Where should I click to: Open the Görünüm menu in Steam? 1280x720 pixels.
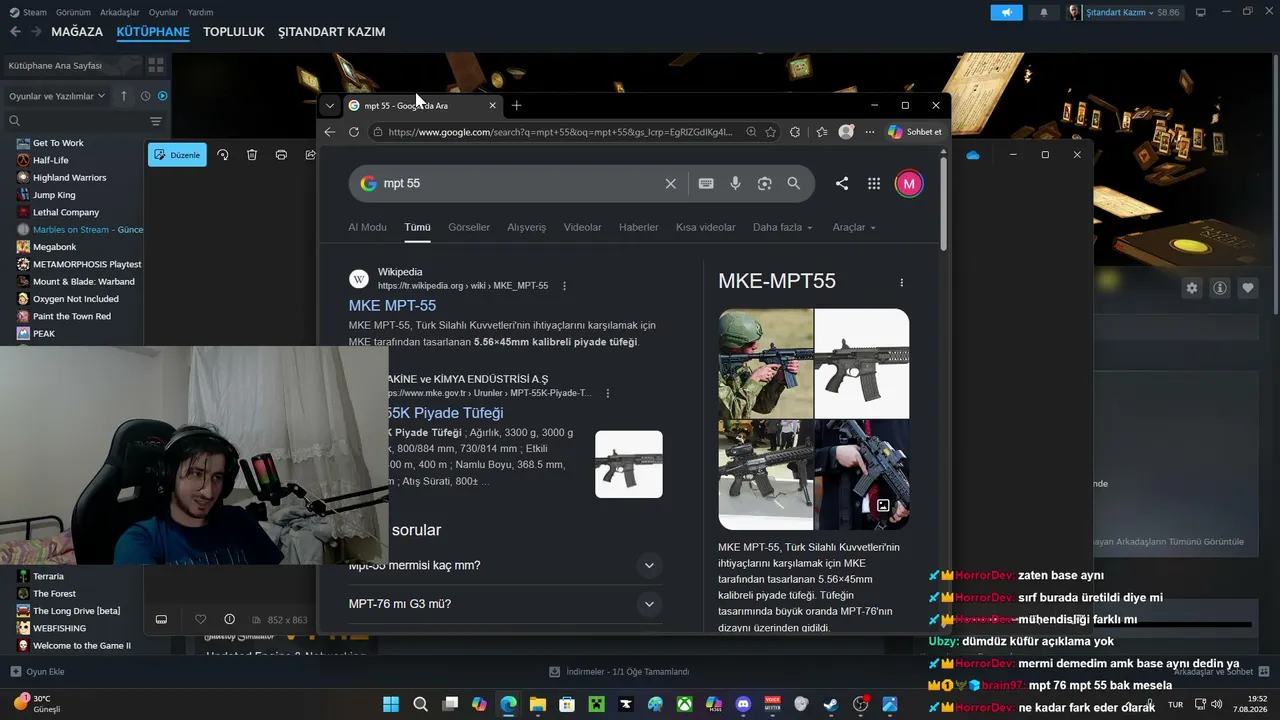tap(73, 12)
